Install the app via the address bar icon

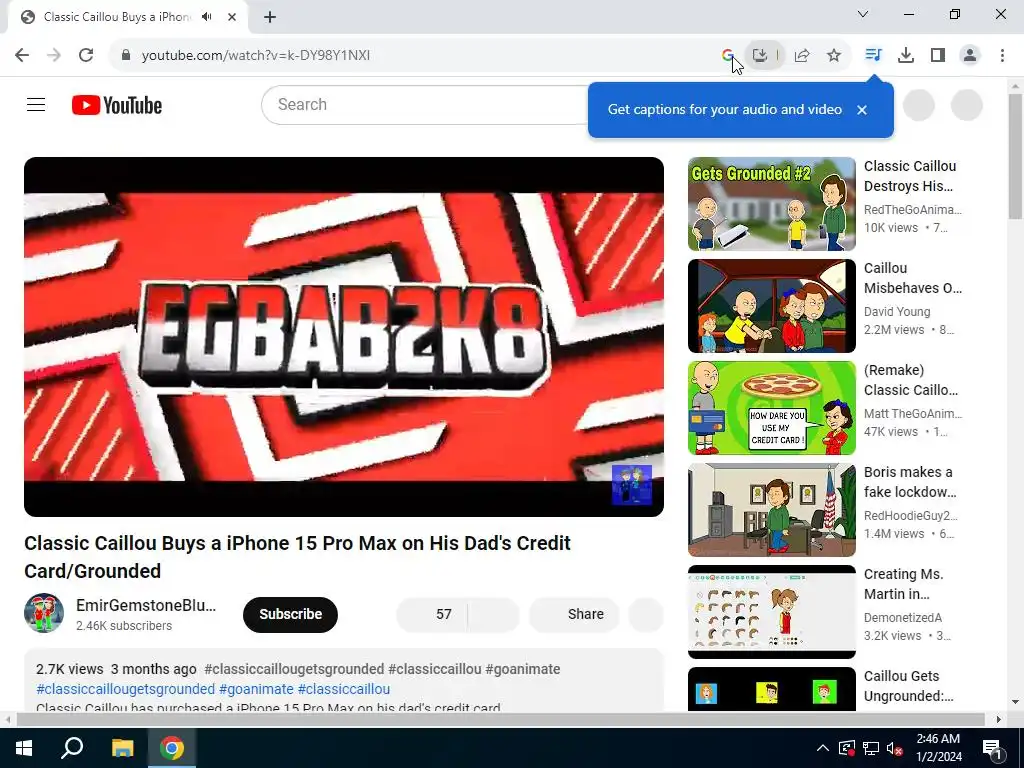point(760,56)
